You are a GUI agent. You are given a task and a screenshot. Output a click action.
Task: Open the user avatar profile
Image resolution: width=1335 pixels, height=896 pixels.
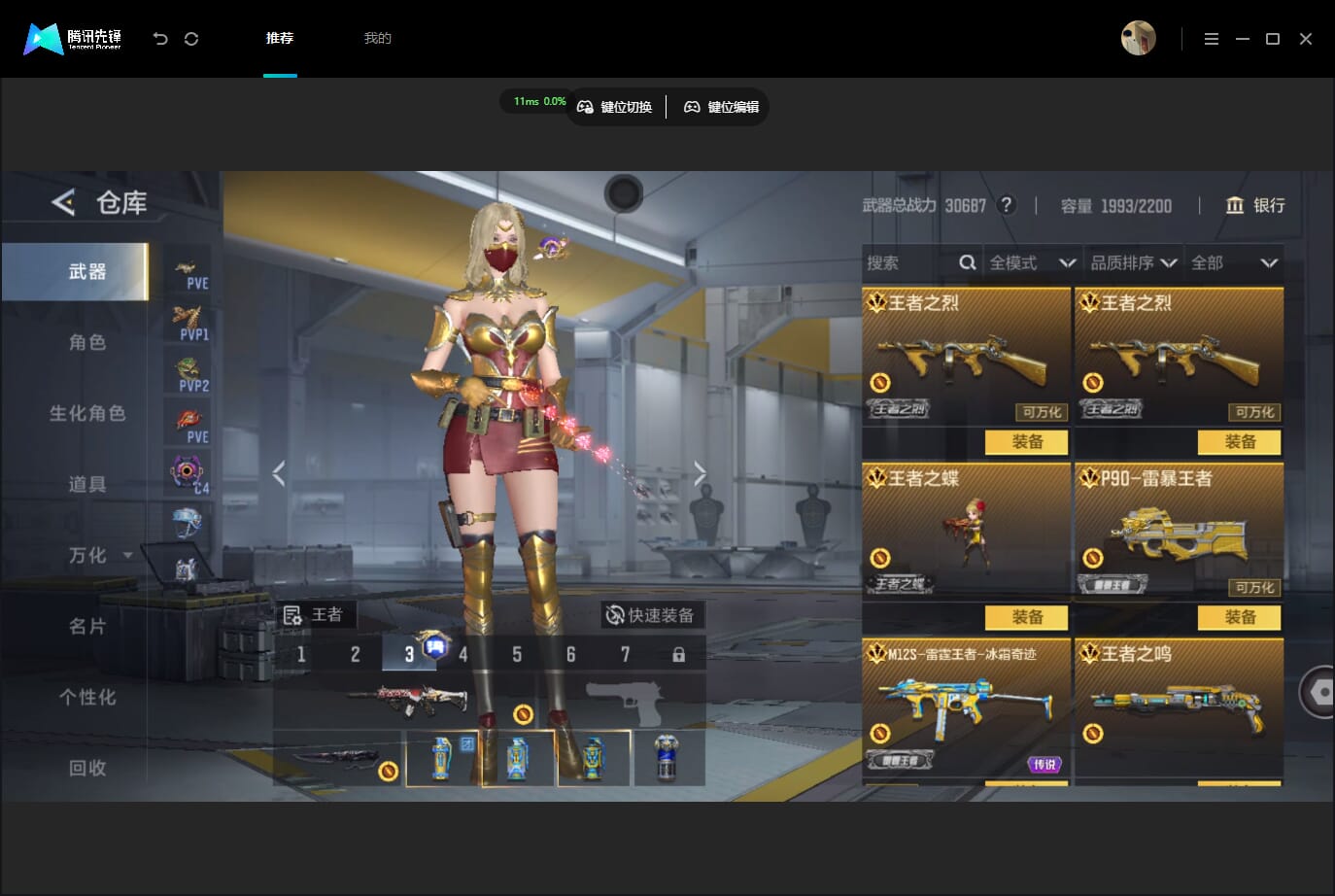pos(1139,38)
